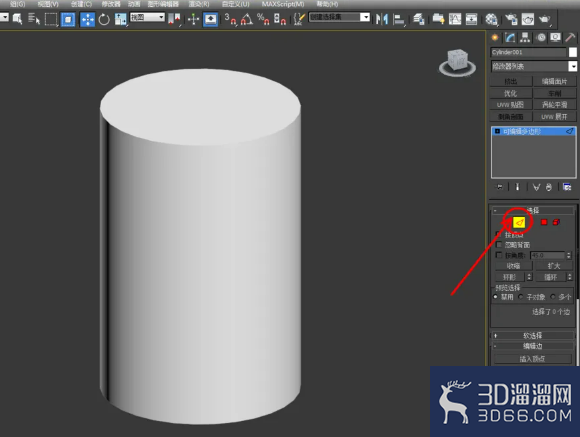Open Select by Name list

34,19
